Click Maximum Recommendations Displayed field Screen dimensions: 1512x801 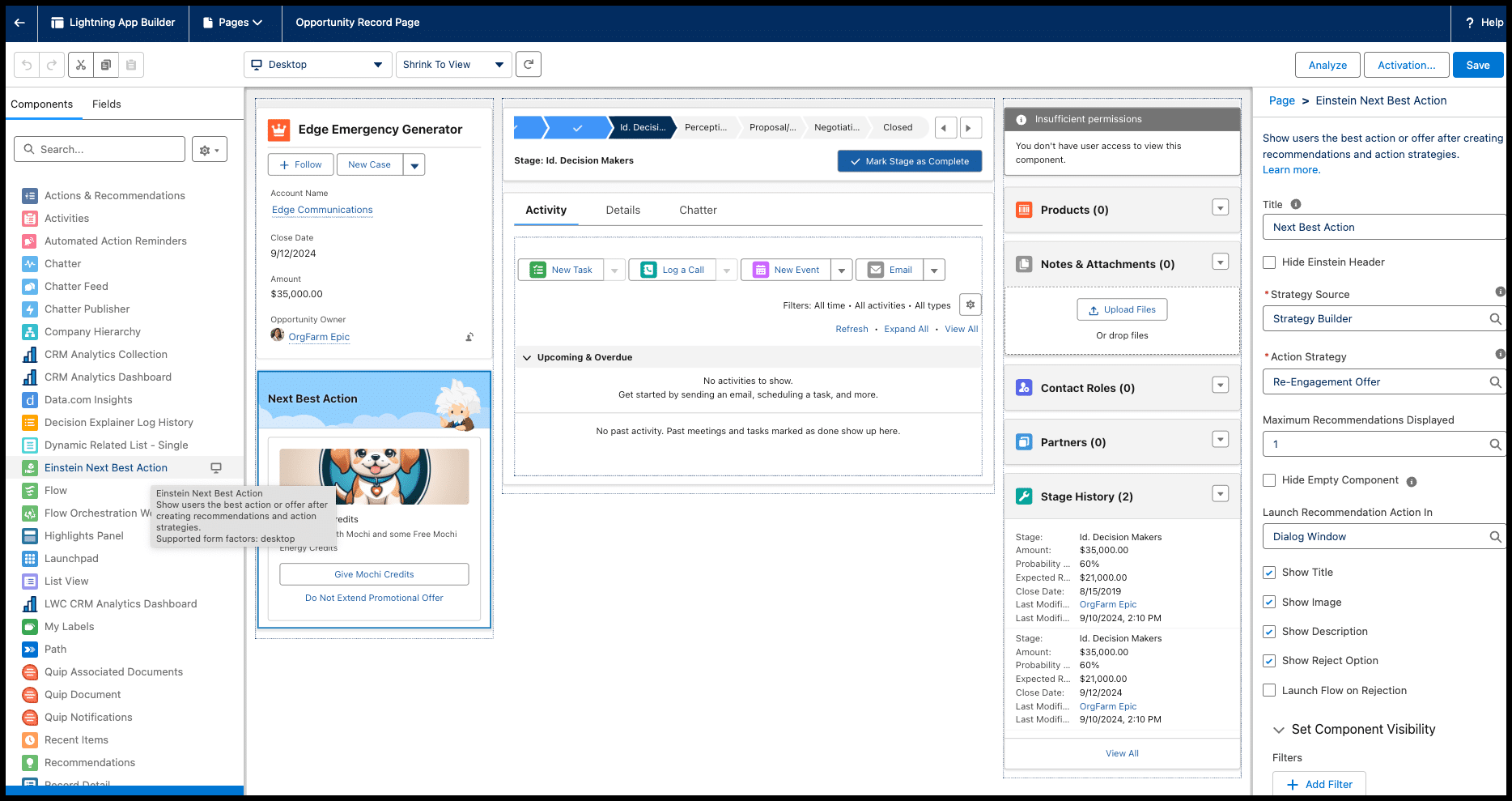click(1384, 445)
